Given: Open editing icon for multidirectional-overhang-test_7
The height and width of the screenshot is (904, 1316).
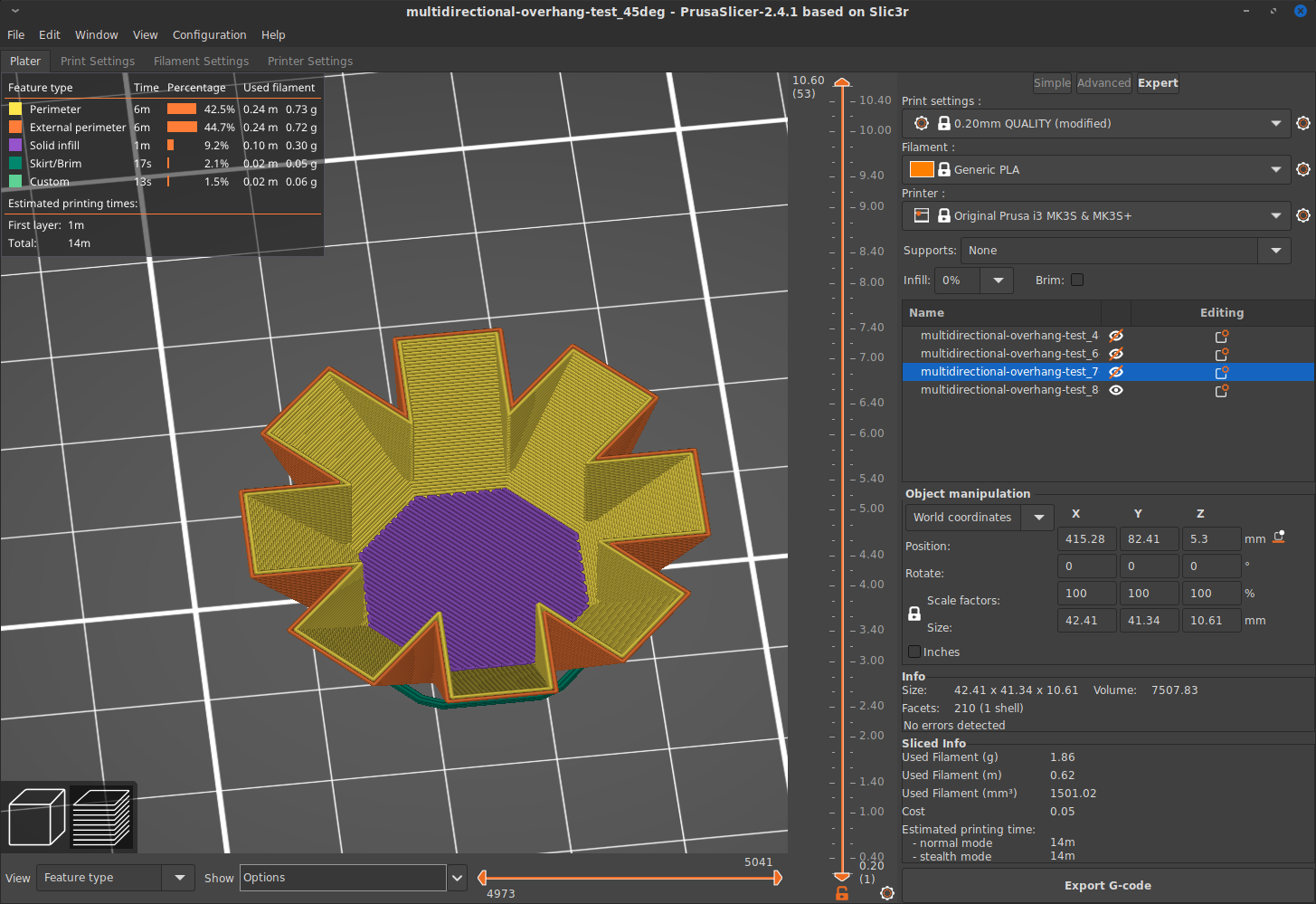Looking at the screenshot, I should point(1222,372).
